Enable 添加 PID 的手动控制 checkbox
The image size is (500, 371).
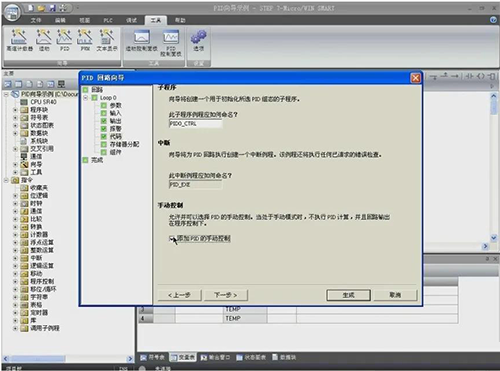(172, 238)
